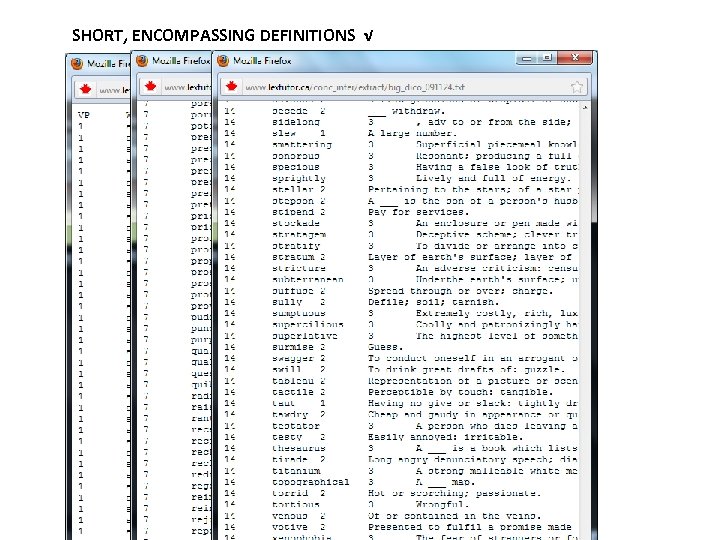Select the word "slew"
Viewport: 720px width, 540px height.
point(283,134)
